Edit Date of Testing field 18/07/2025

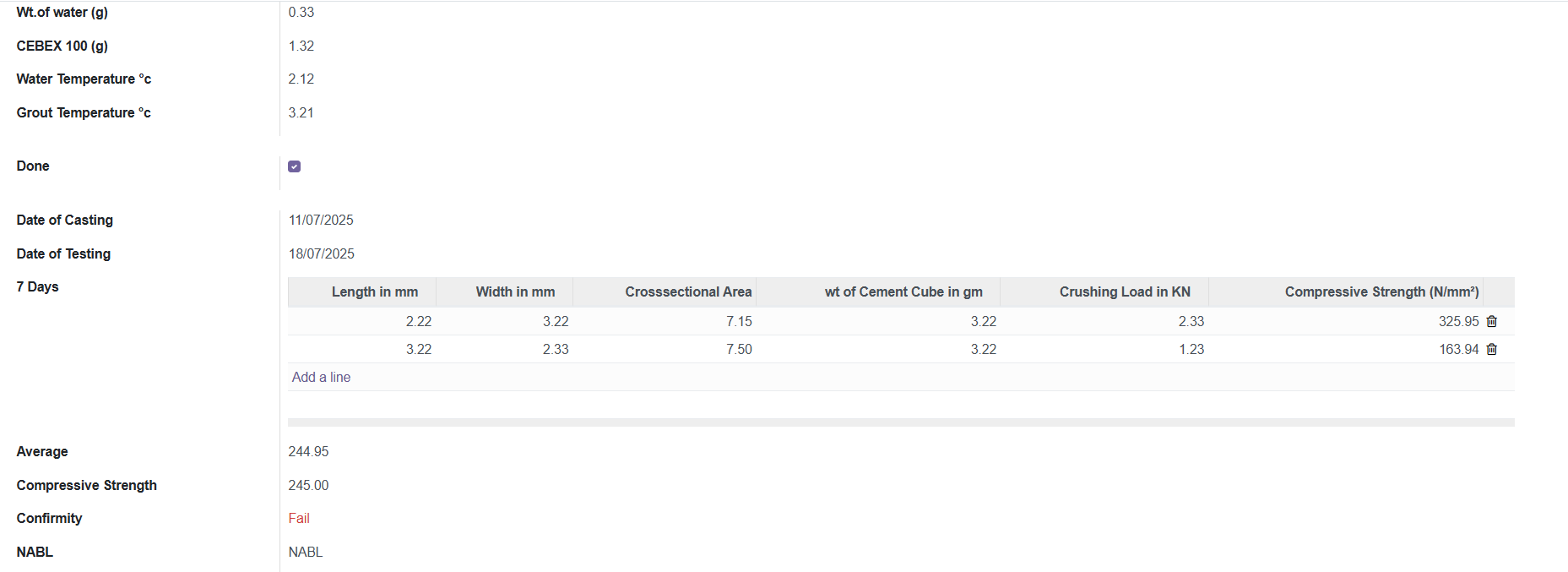[x=321, y=253]
